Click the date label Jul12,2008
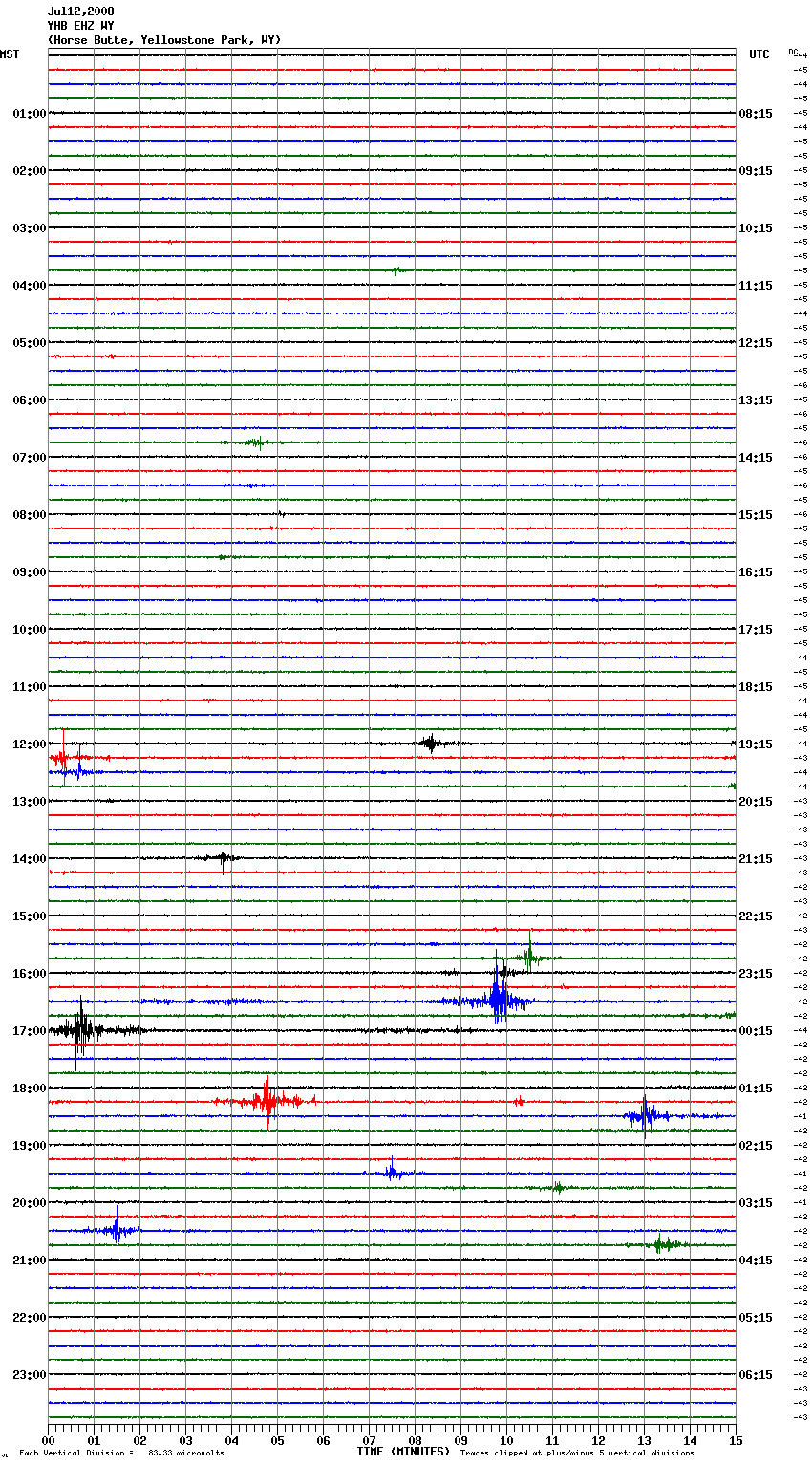This screenshot has height=1466, width=812. (x=81, y=11)
